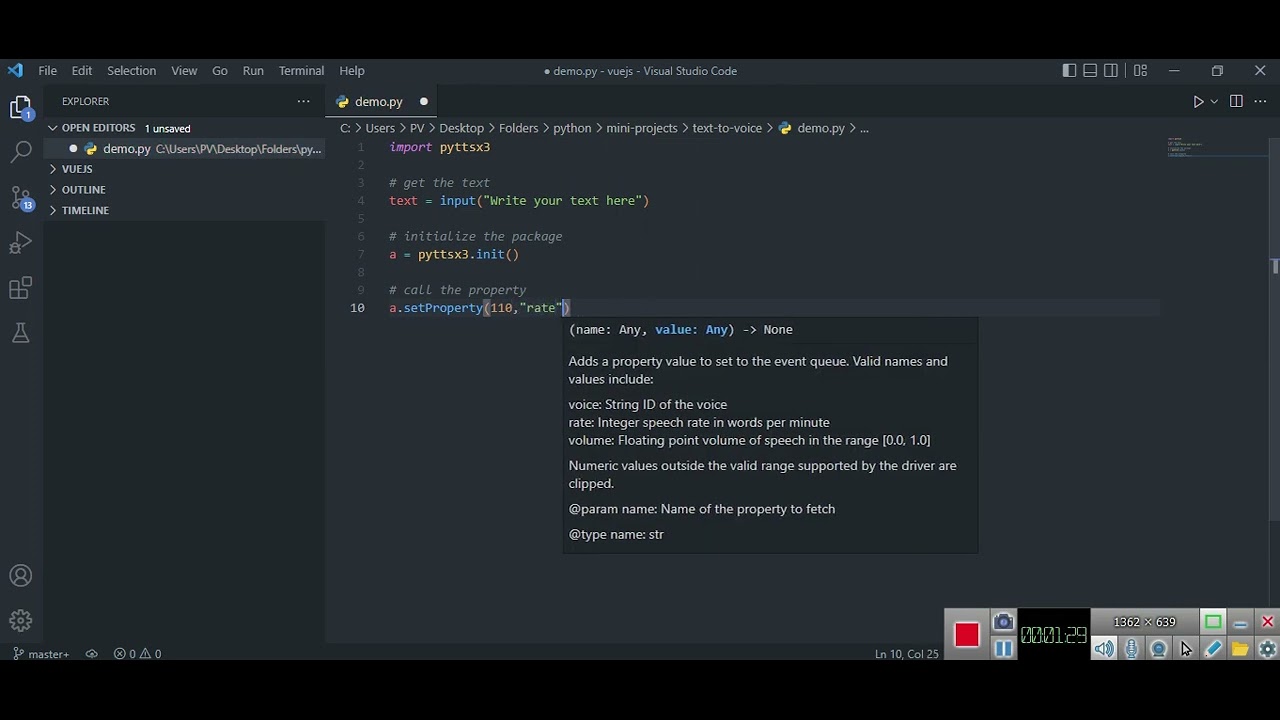Select the green region rectangle in recorder

1213,622
